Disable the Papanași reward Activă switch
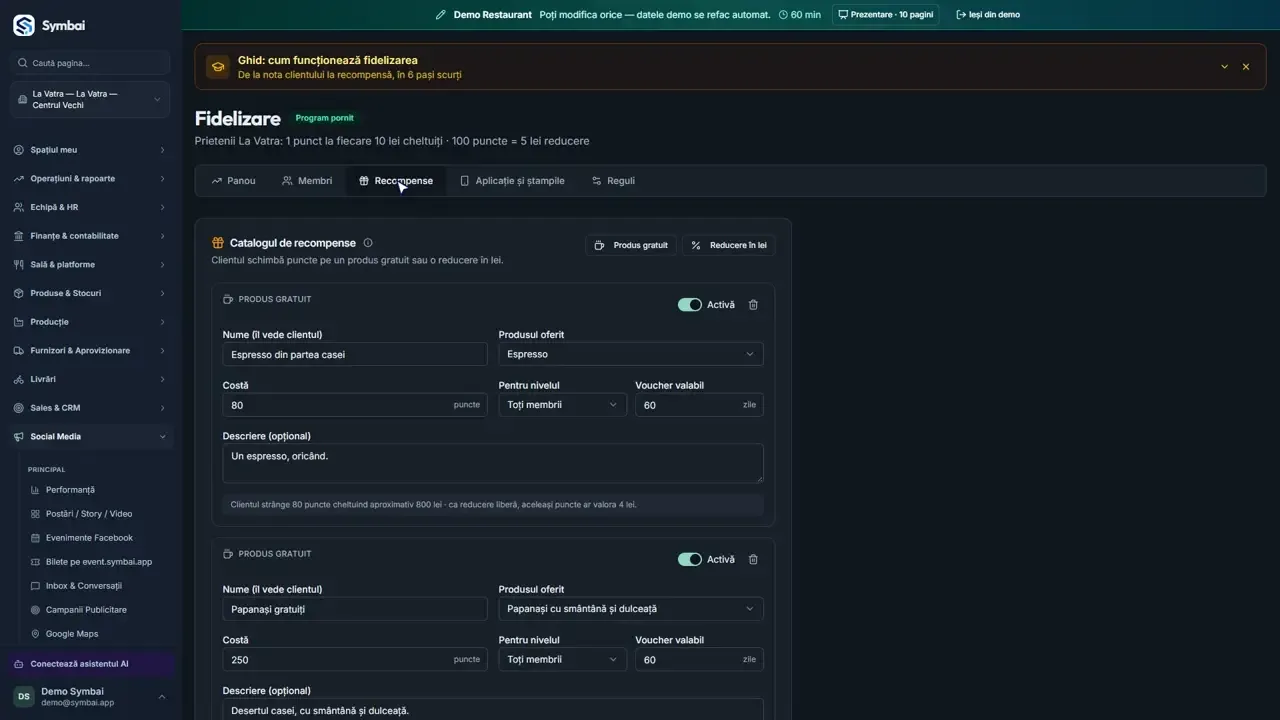The height and width of the screenshot is (720, 1280). (690, 560)
